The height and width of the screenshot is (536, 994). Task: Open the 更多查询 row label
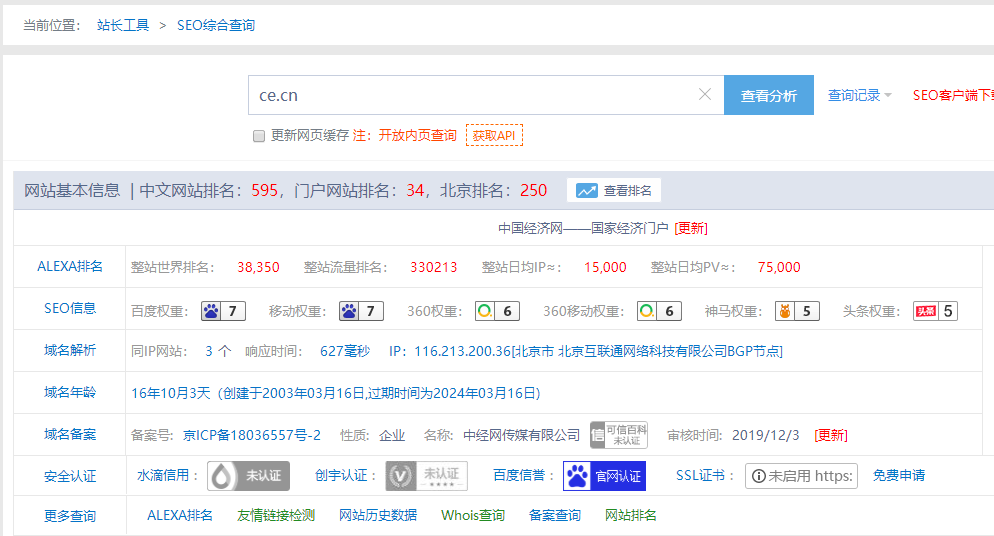coord(70,516)
